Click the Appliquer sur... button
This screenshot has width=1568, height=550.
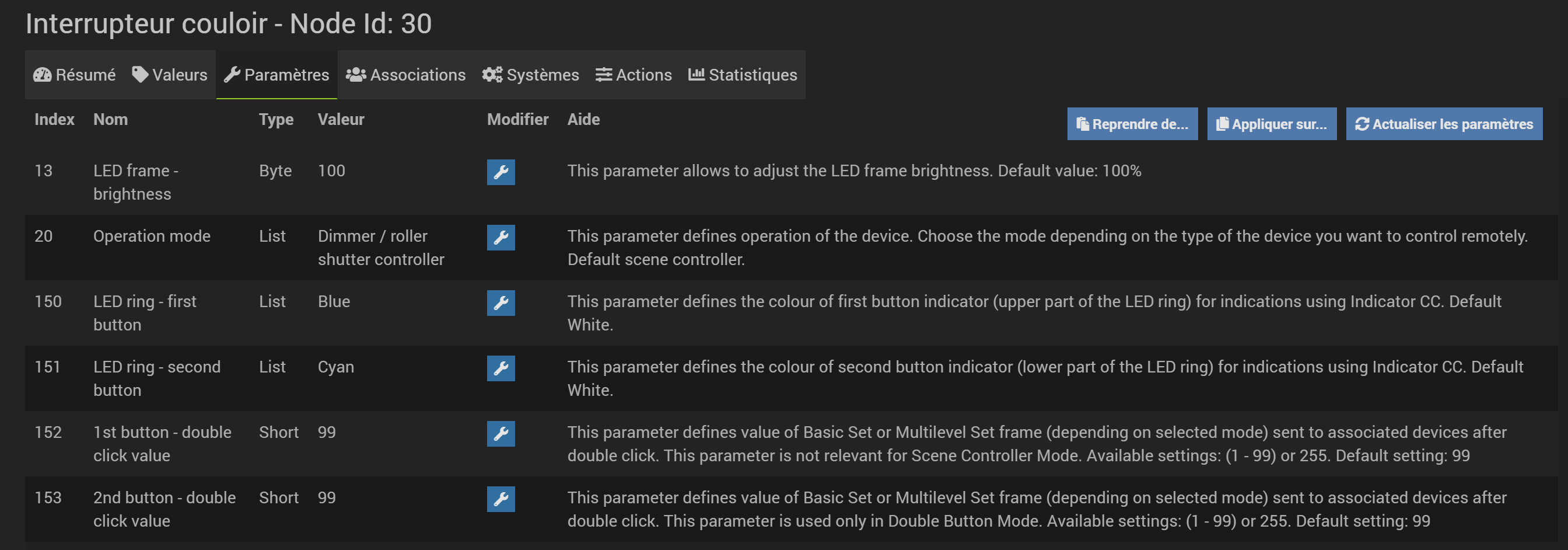coord(1272,124)
